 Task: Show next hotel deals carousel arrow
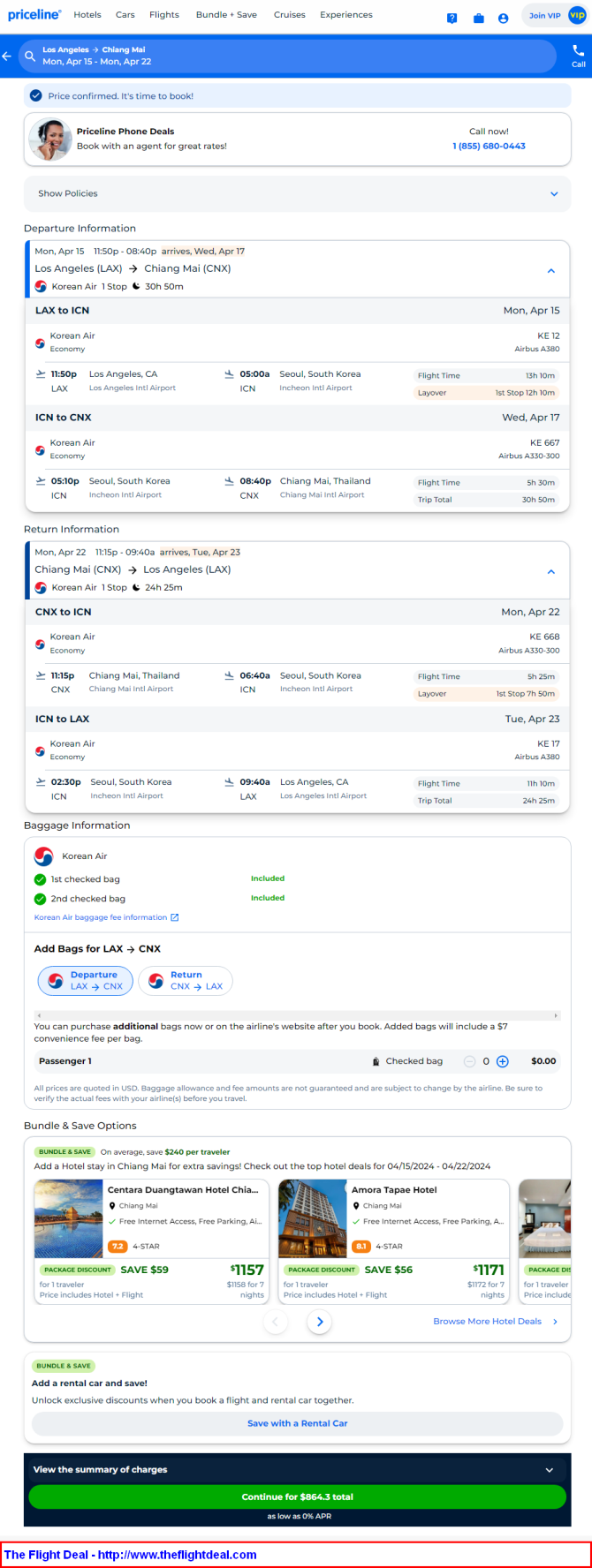[x=320, y=1322]
